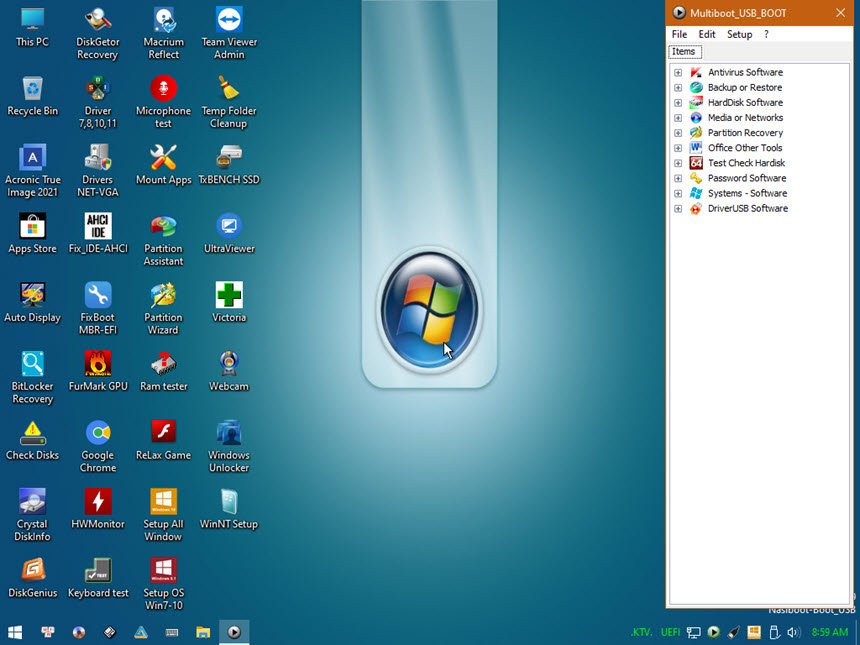This screenshot has width=860, height=645.
Task: Click the Multiboot play button on taskbar
Action: [x=234, y=632]
